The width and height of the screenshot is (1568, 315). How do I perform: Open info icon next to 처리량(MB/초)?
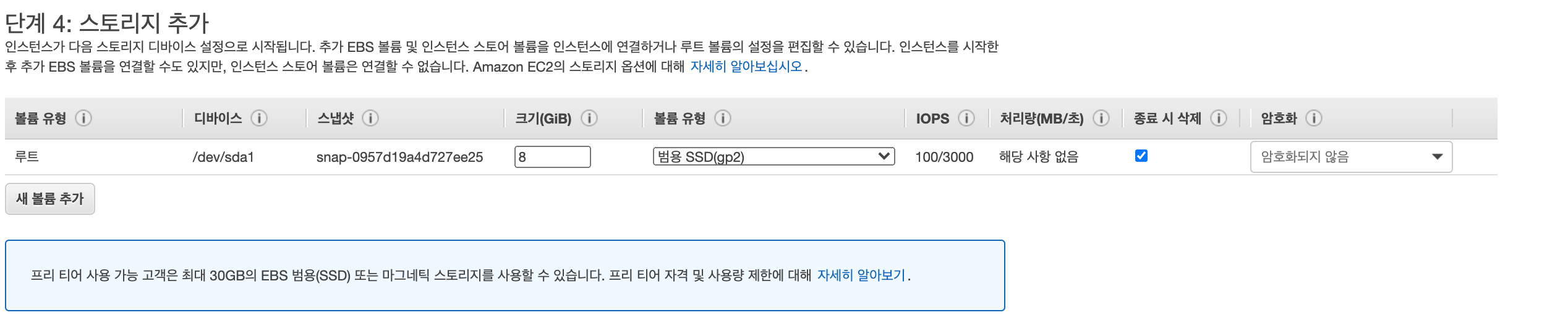(1101, 118)
